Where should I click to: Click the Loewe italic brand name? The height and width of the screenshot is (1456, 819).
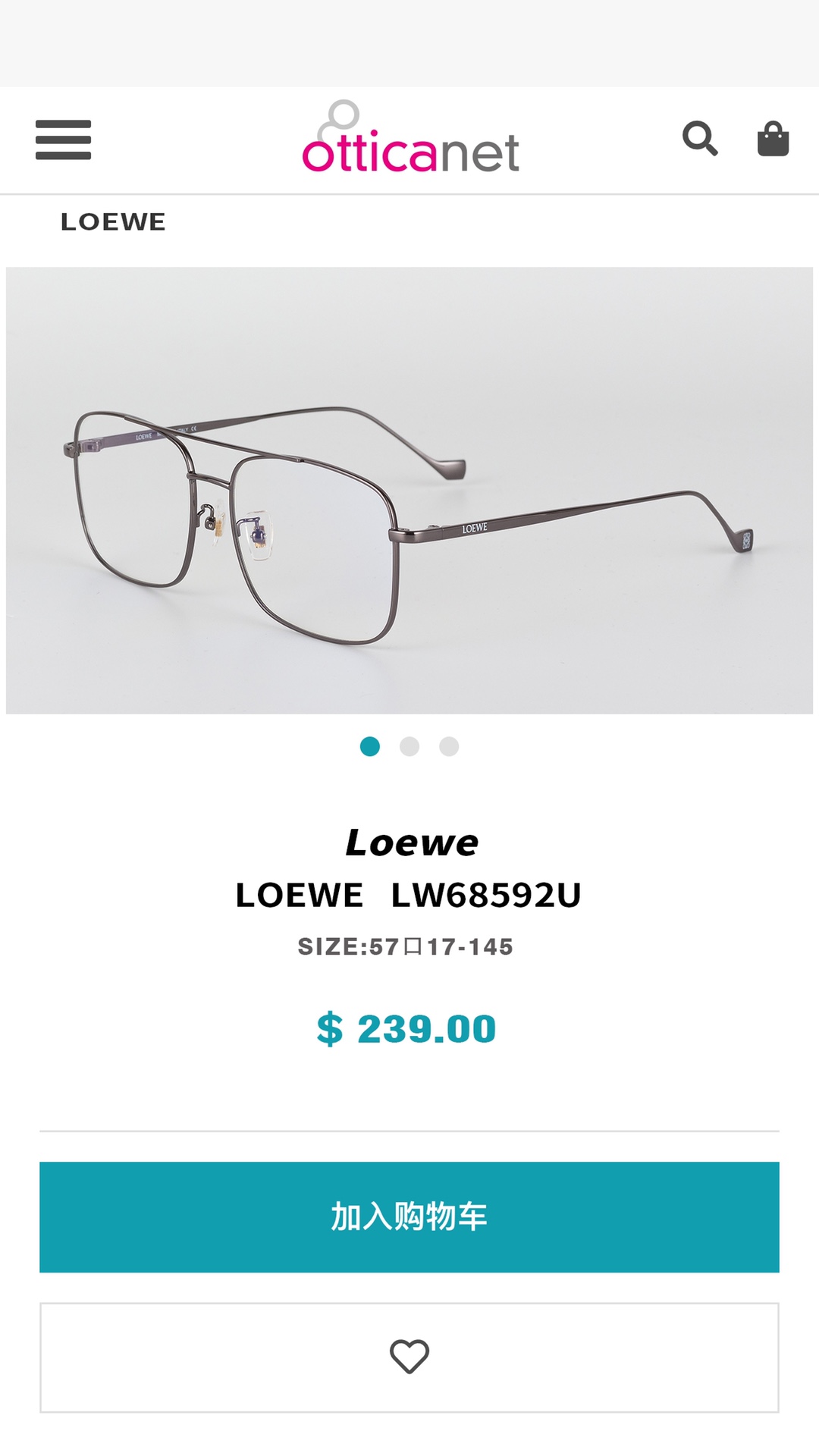(x=412, y=843)
